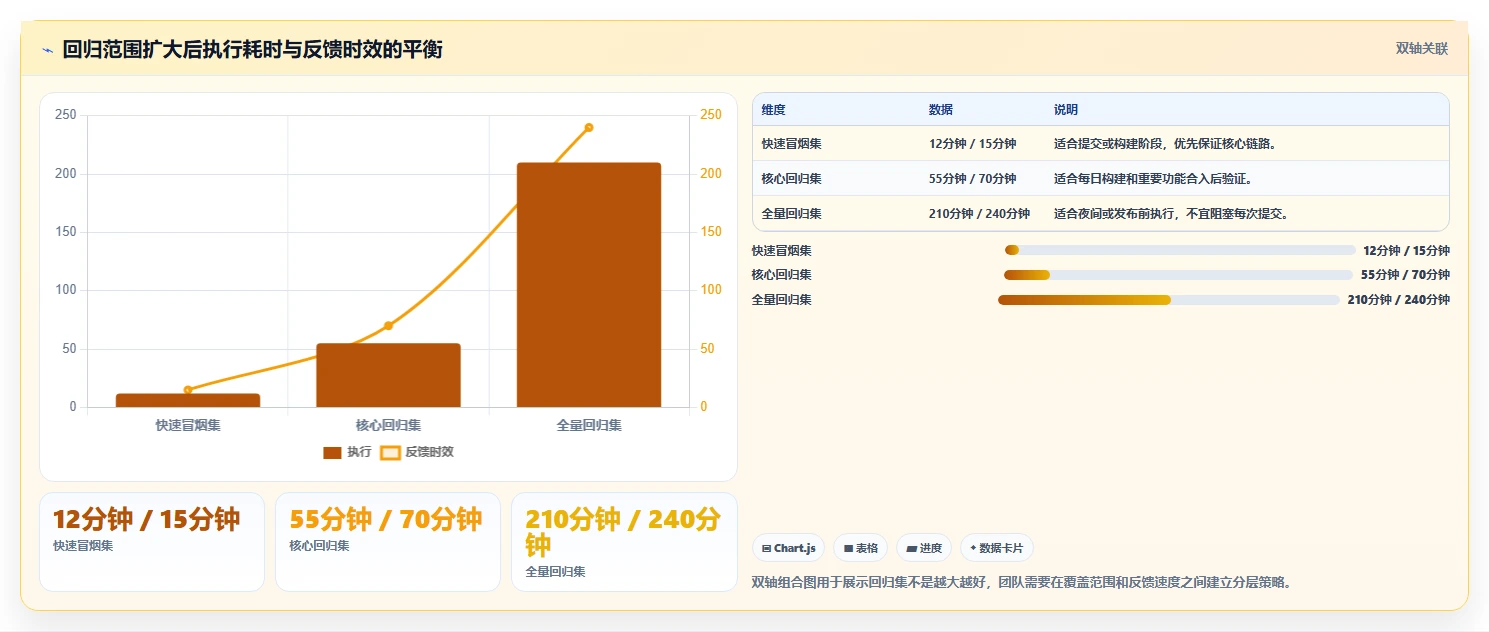Click the 快速冒烟集 progress bar
Image resolution: width=1489 pixels, height=632 pixels.
[x=1180, y=250]
